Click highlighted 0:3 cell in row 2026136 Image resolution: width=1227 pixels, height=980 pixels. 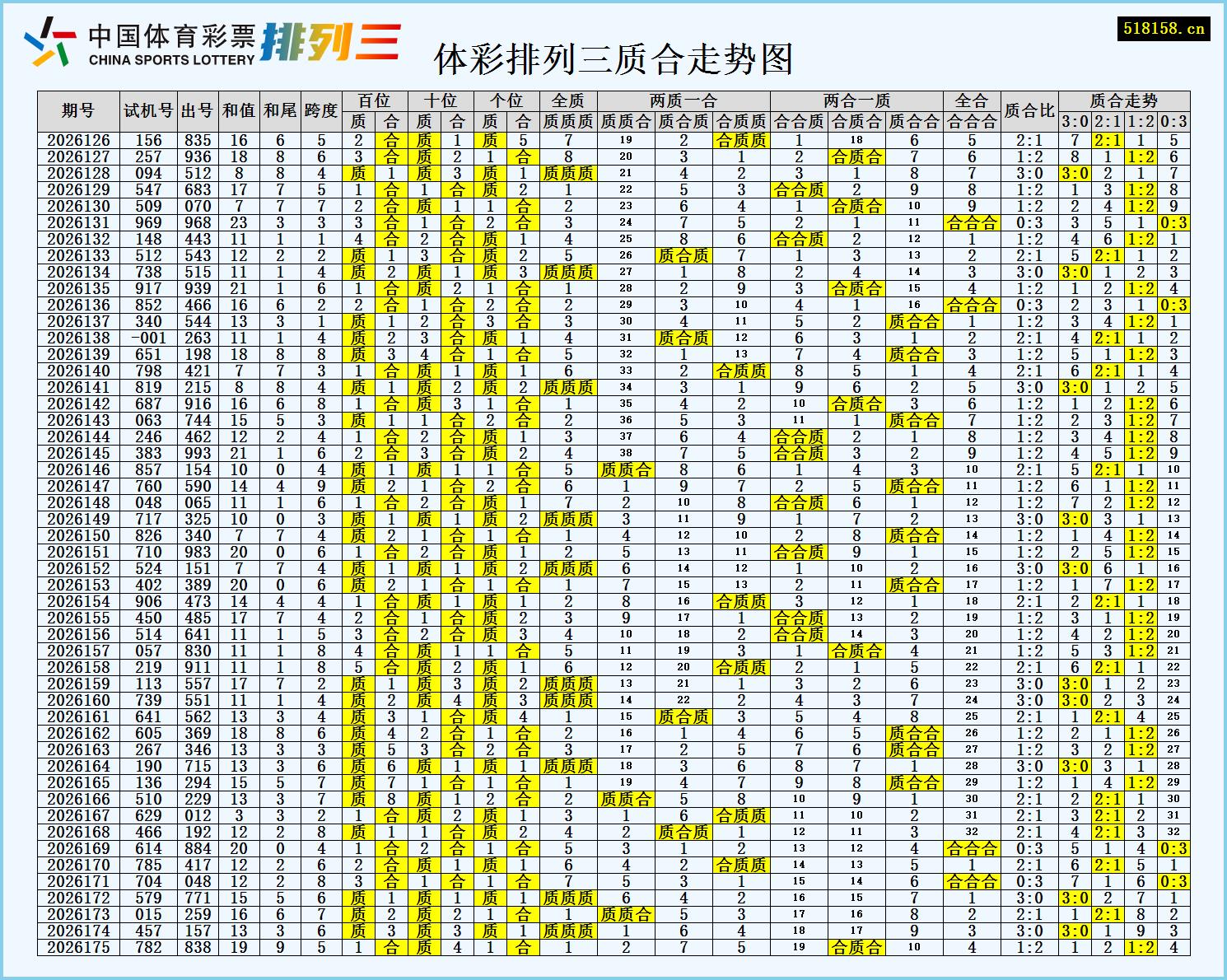point(1173,306)
